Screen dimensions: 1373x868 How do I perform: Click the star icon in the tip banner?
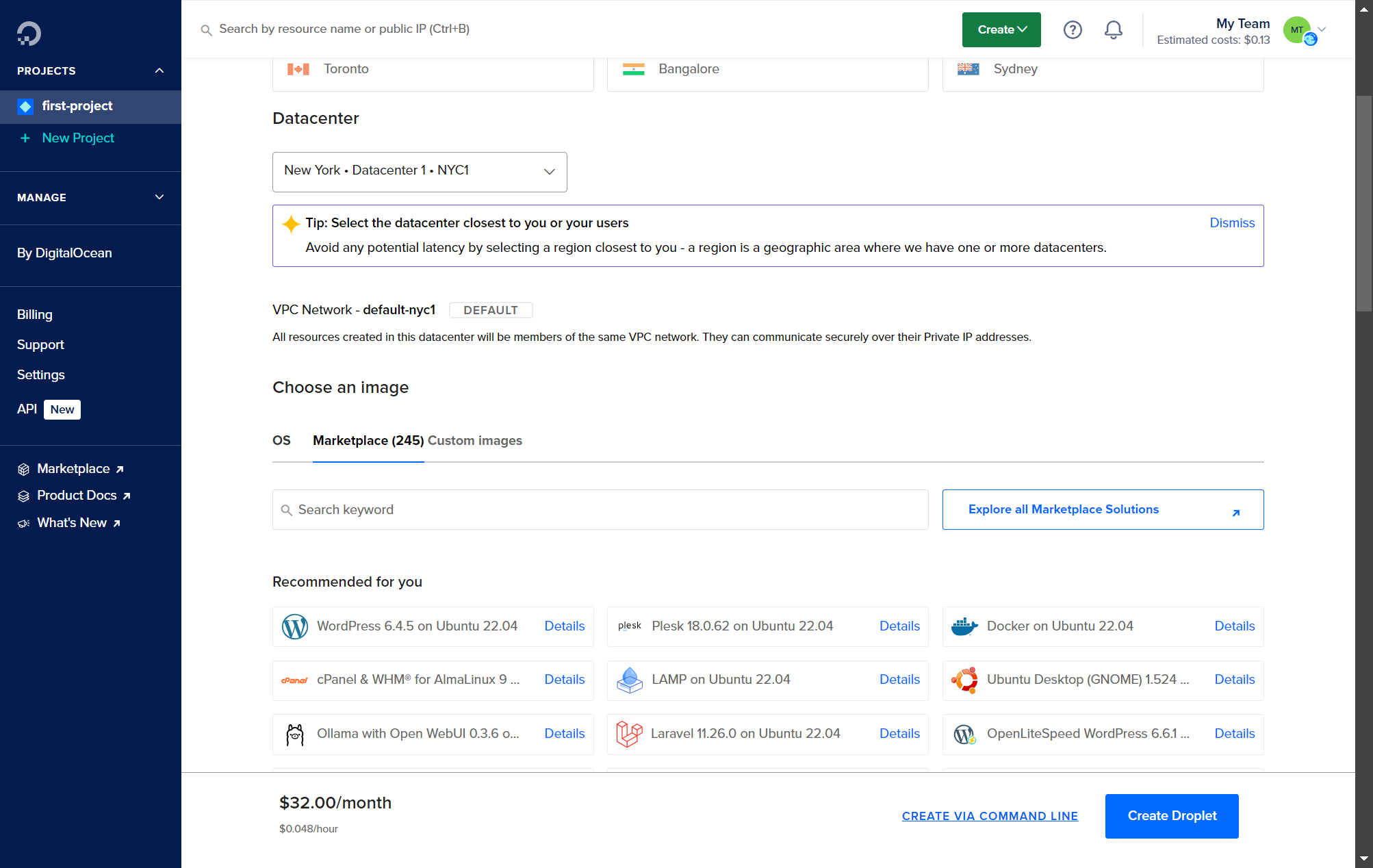(291, 224)
